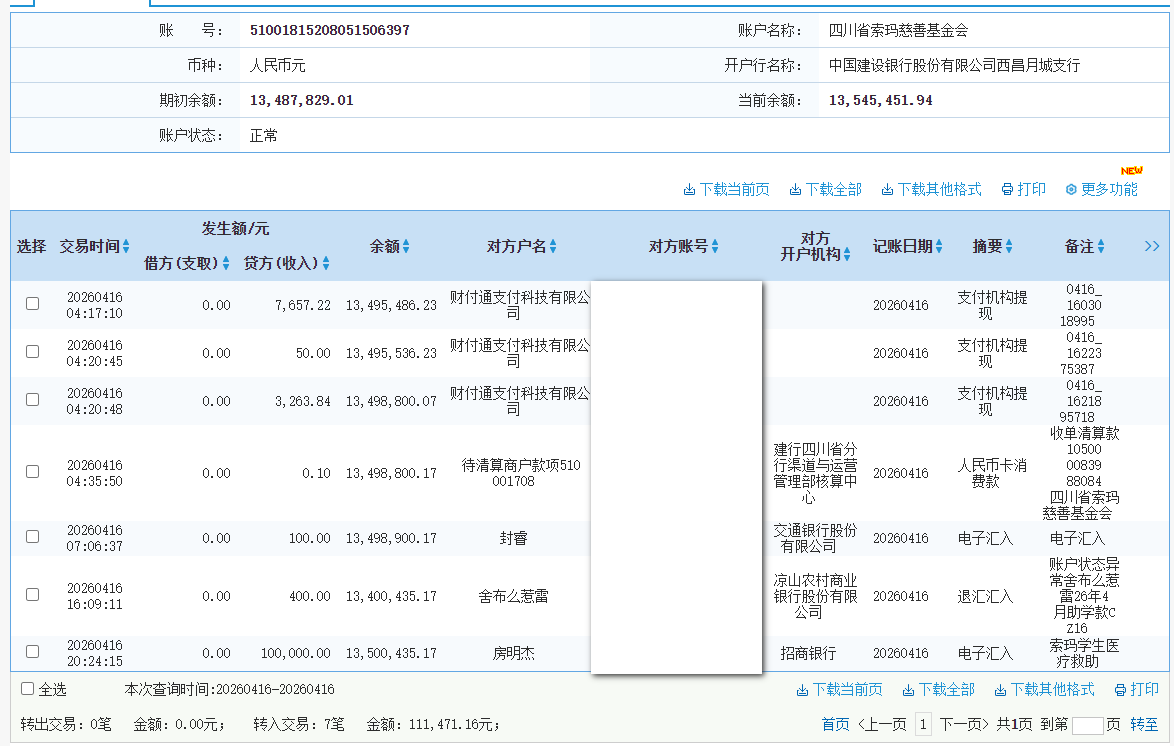Viewport: 1174px width, 746px height.
Task: Check the first 财付通 transaction row checkbox
Action: click(x=32, y=305)
